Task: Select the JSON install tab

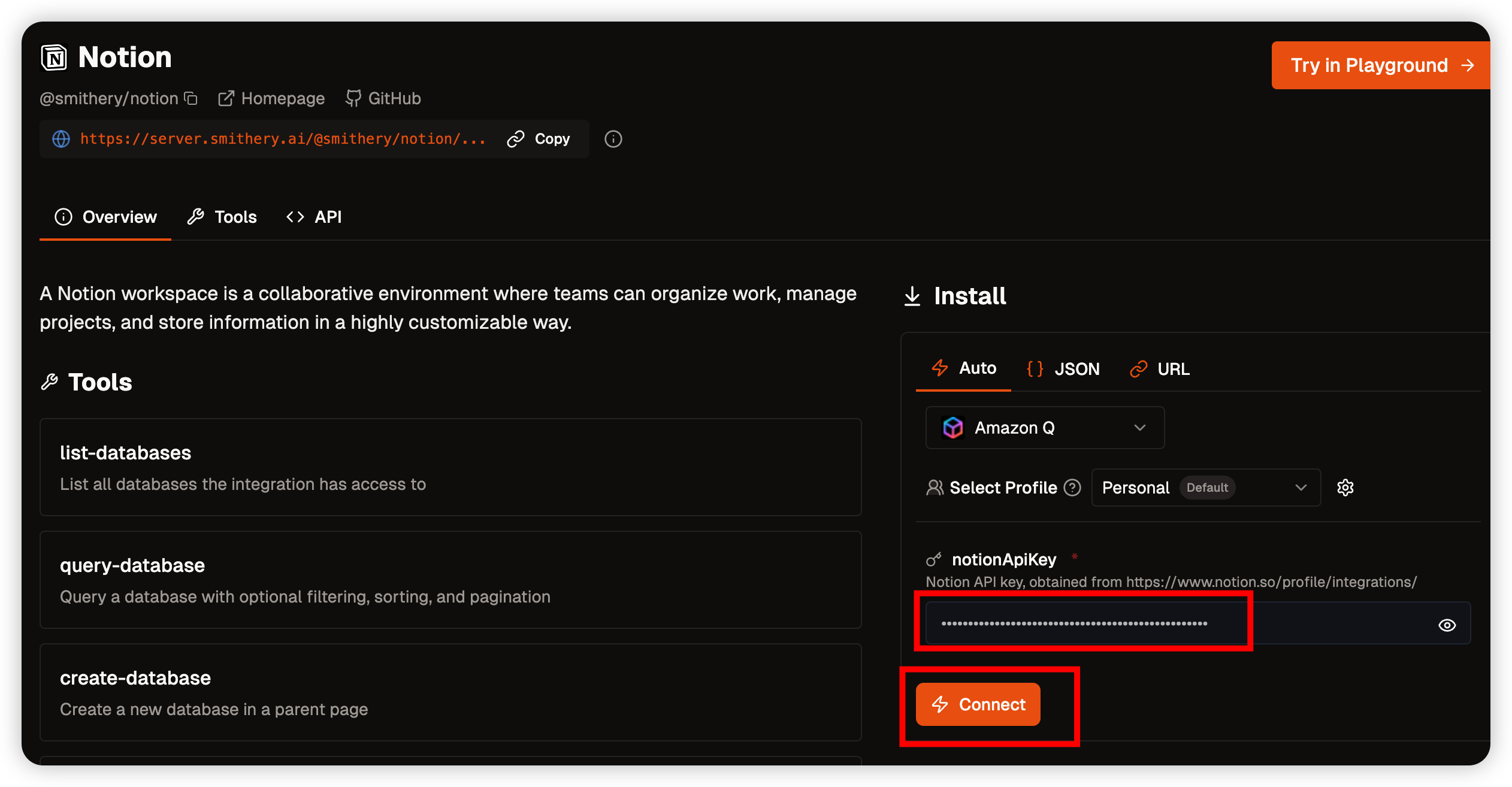Action: tap(1063, 369)
